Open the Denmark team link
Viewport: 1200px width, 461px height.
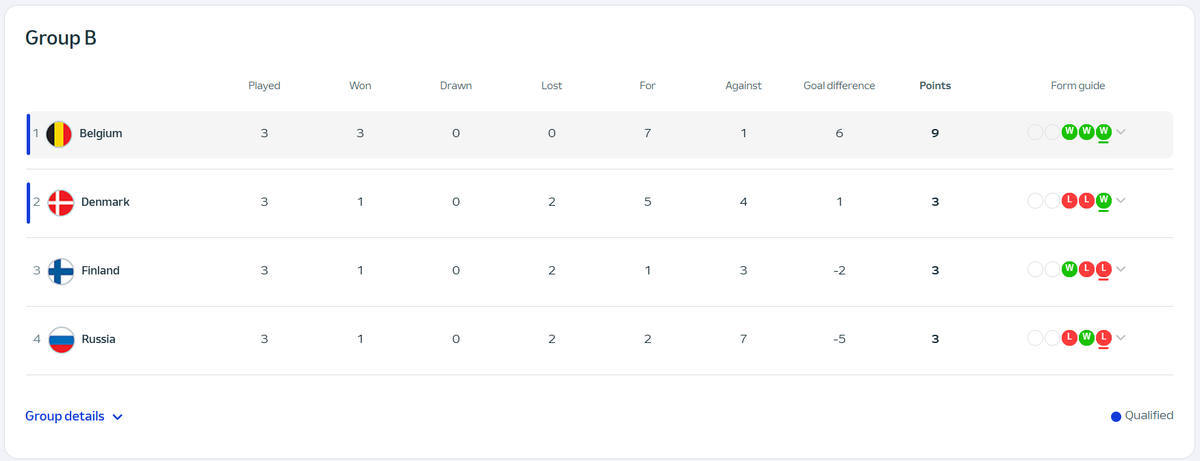pyautogui.click(x=105, y=202)
